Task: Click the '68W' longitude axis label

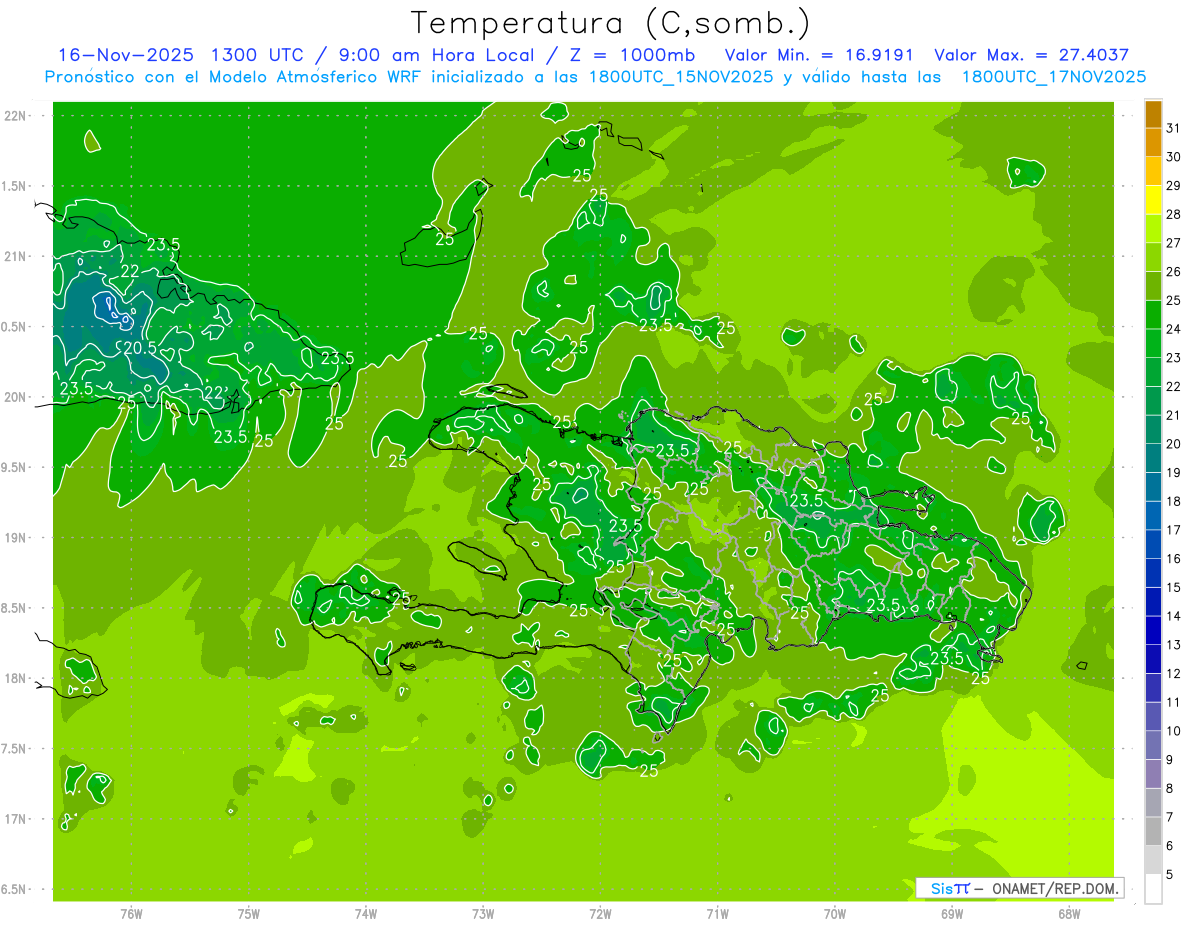Action: tap(1069, 914)
